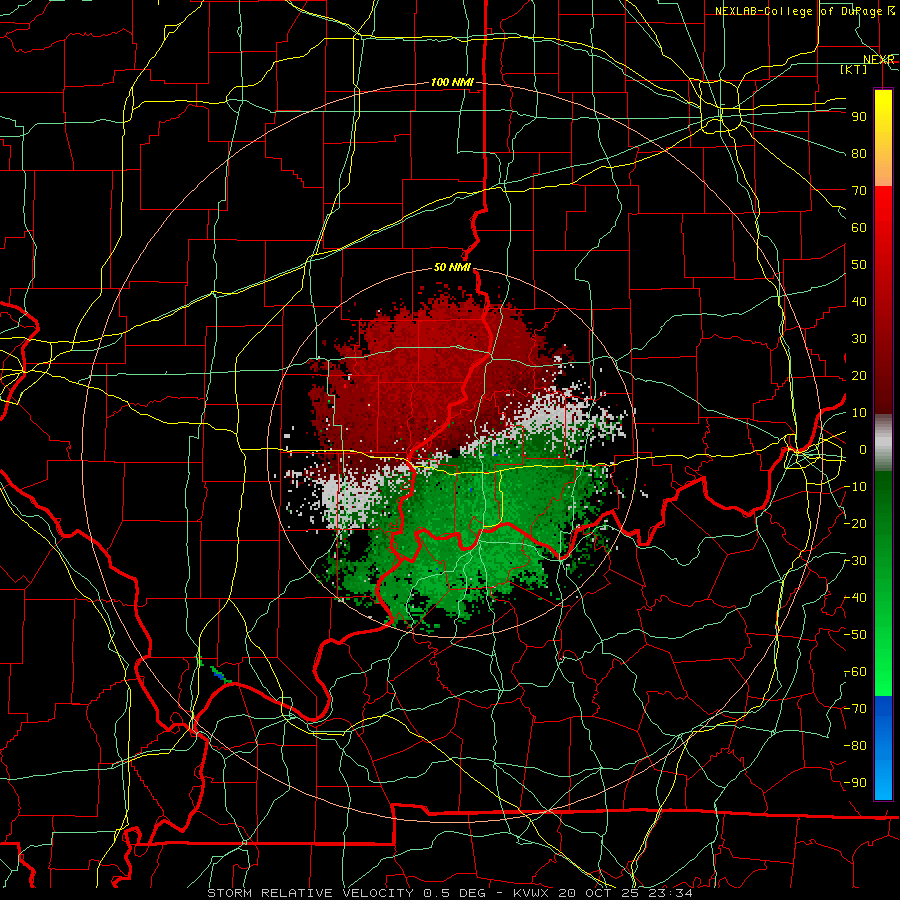Image resolution: width=900 pixels, height=900 pixels.
Task: Click the positive 90 scale label
Action: coord(859,117)
